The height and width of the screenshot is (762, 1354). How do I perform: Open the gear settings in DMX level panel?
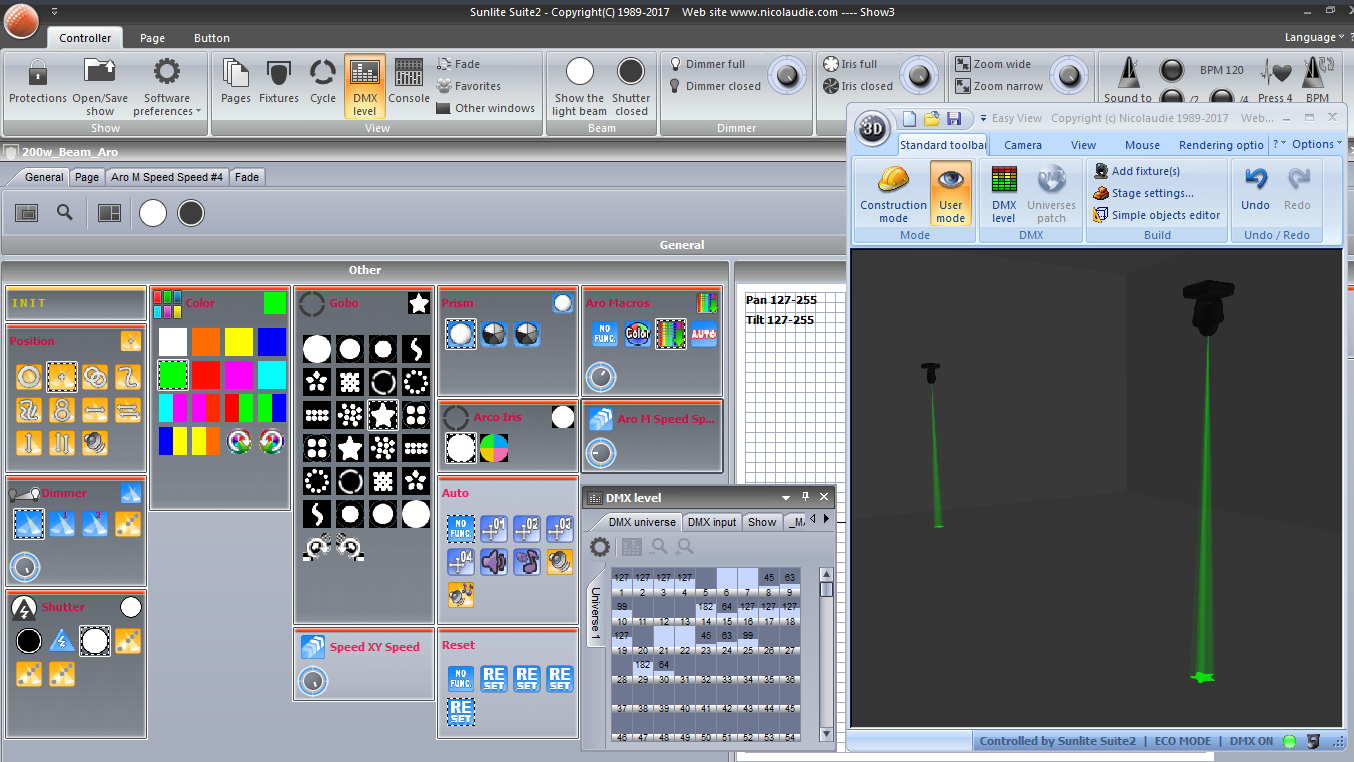[x=600, y=547]
